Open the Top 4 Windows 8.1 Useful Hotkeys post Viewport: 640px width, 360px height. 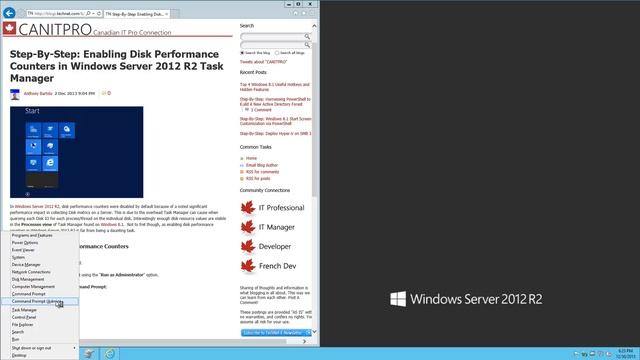[x=275, y=87]
